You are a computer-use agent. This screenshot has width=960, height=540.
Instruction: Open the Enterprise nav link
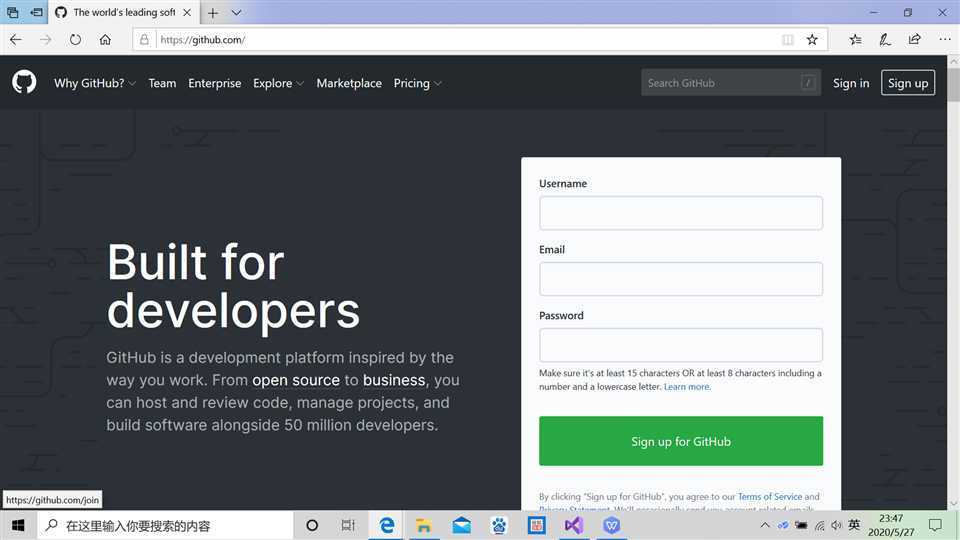pos(214,83)
